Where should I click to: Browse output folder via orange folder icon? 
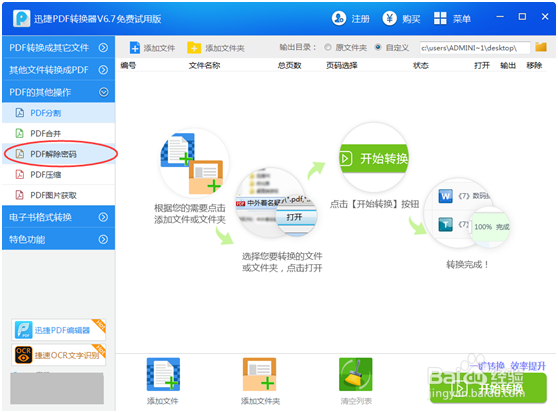pyautogui.click(x=541, y=47)
